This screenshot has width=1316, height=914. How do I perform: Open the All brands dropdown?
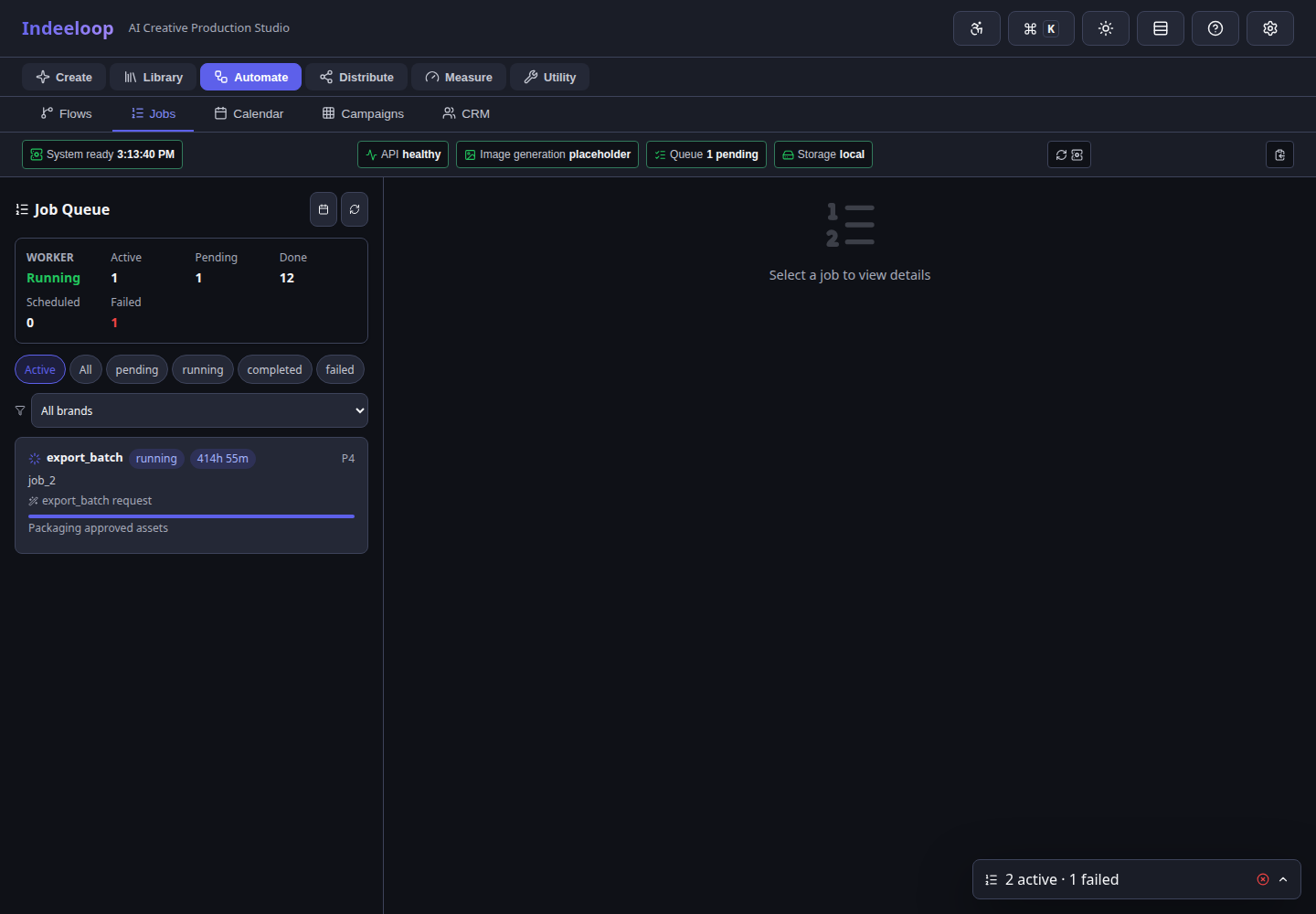tap(199, 410)
